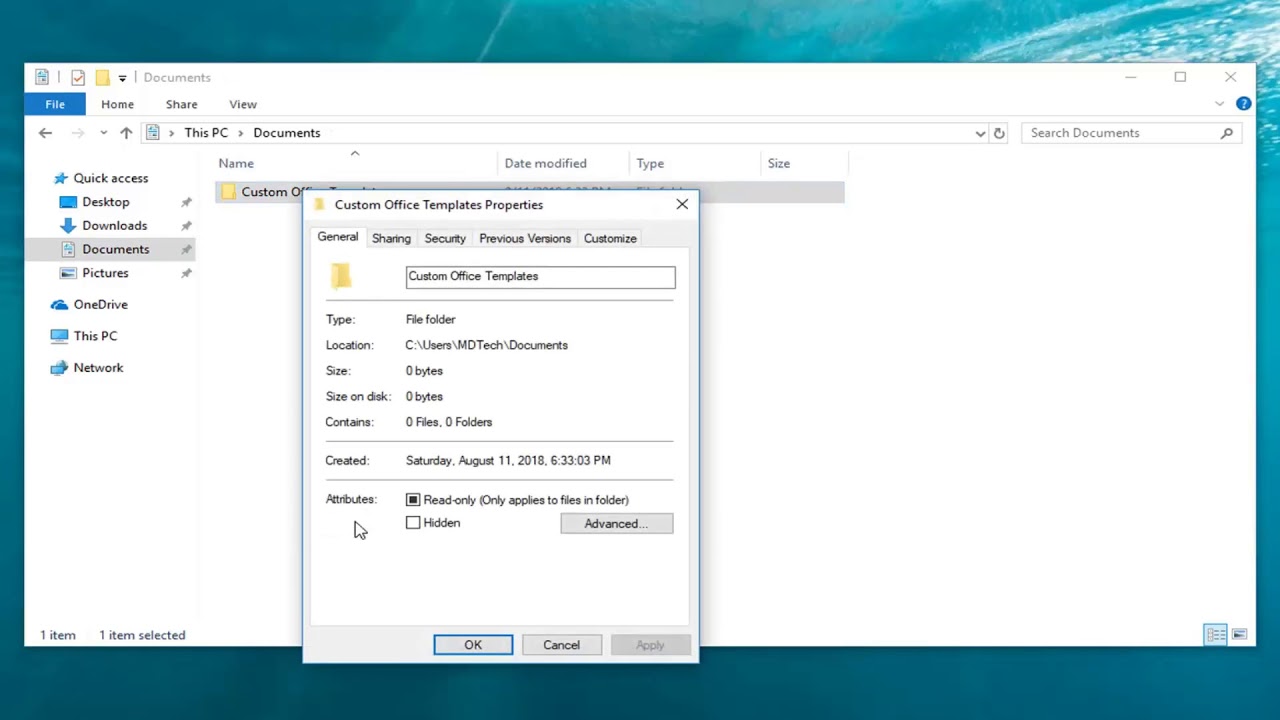Maximize the Documents Explorer window

1180,77
